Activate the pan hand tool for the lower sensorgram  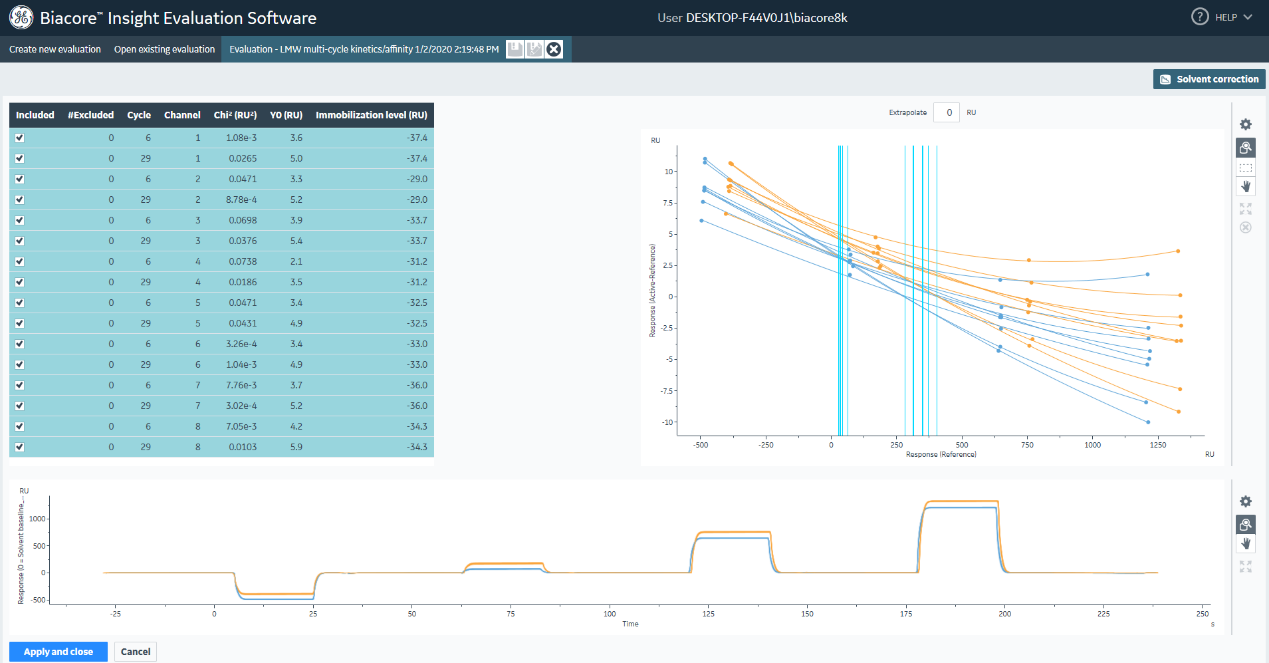coord(1245,544)
